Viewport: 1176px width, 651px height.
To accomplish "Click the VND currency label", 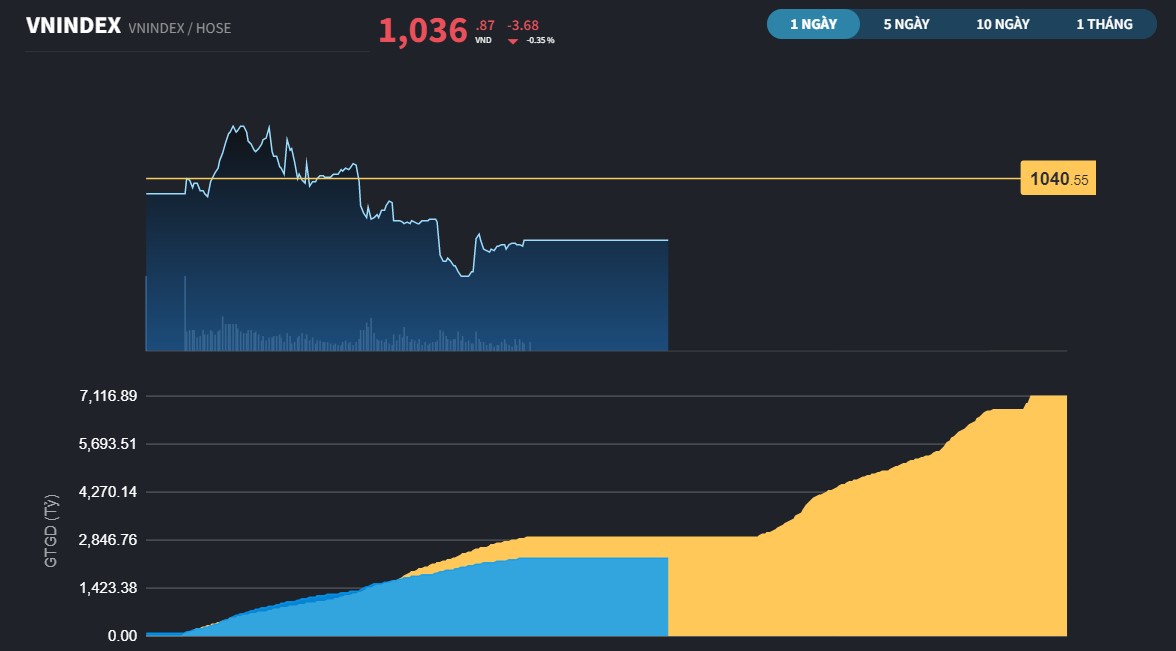I will 483,42.
